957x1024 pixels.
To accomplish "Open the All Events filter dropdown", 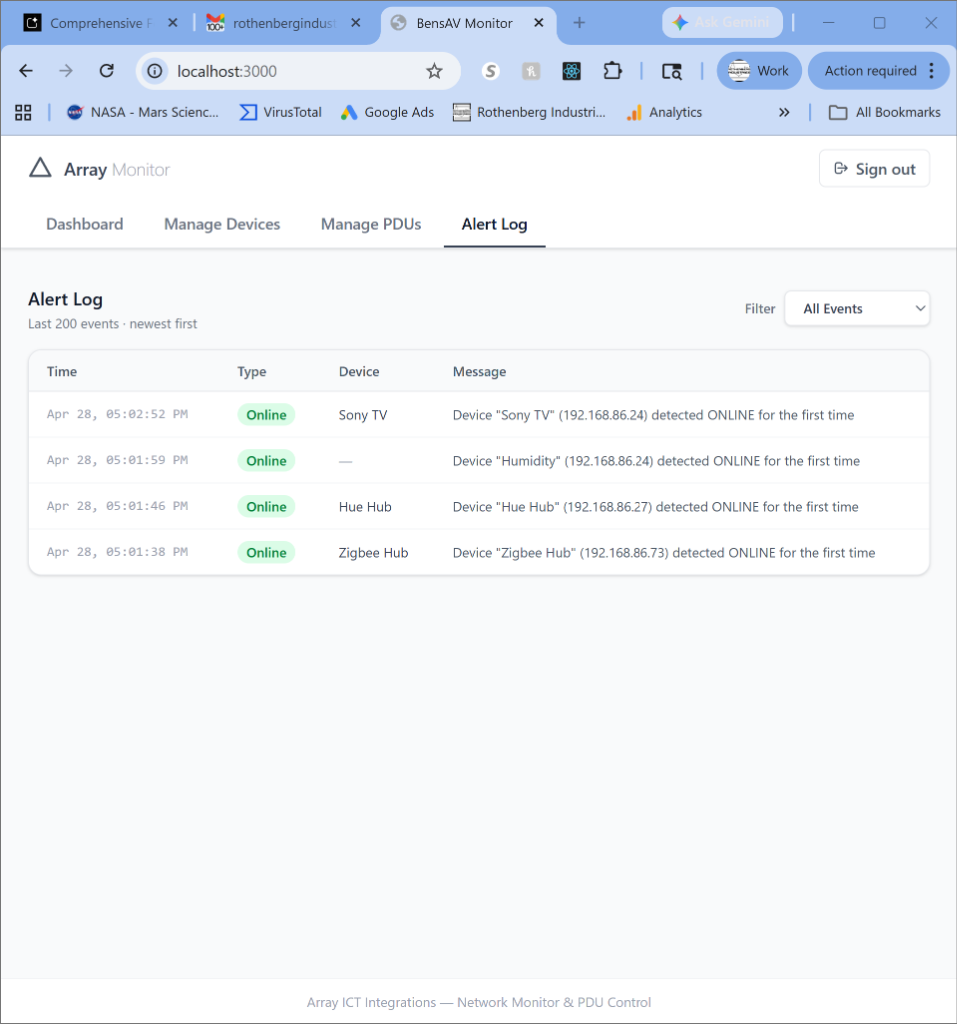I will tap(857, 308).
